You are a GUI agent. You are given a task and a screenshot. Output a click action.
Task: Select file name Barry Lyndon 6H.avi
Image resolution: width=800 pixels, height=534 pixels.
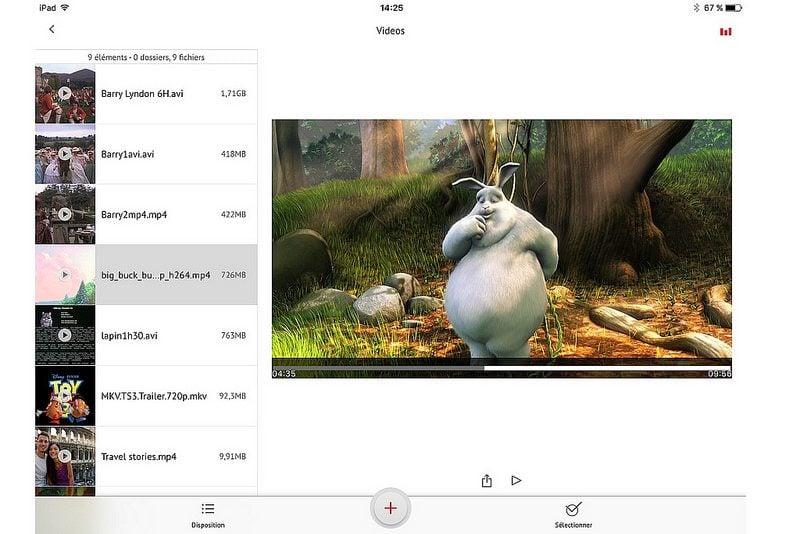(x=142, y=94)
